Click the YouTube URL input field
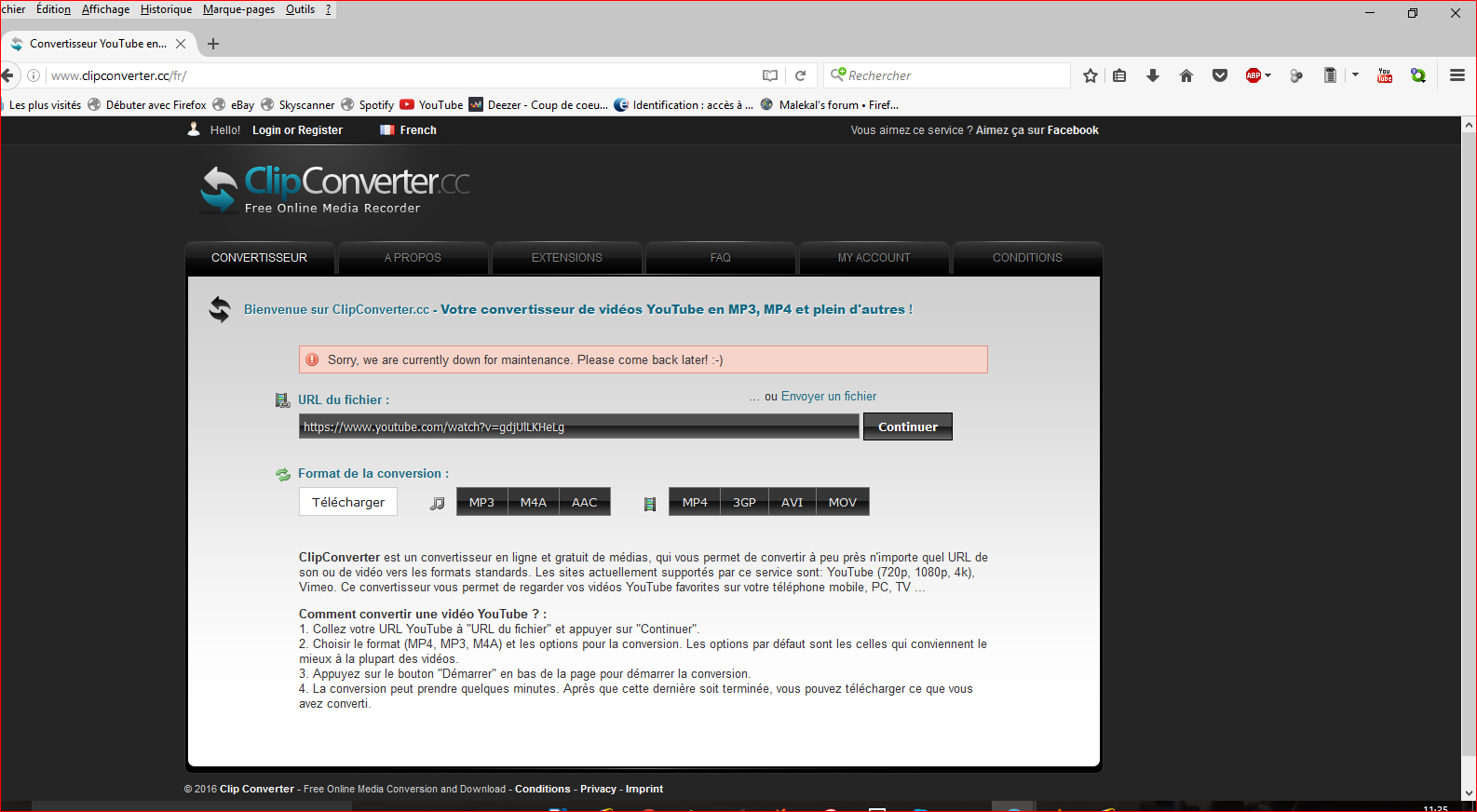This screenshot has width=1477, height=812. 578,426
